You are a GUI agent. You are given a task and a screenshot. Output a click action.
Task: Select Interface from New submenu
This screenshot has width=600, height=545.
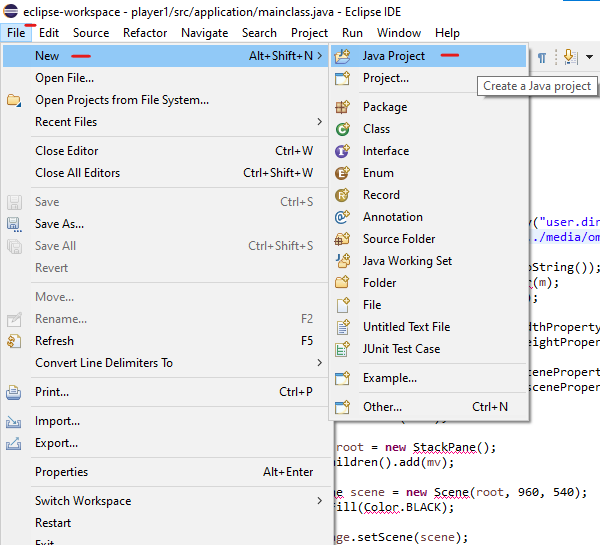429,151
